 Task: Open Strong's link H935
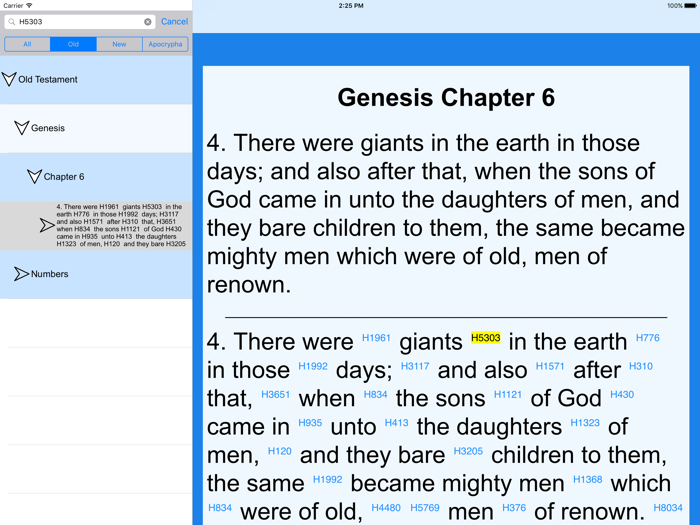coord(310,423)
